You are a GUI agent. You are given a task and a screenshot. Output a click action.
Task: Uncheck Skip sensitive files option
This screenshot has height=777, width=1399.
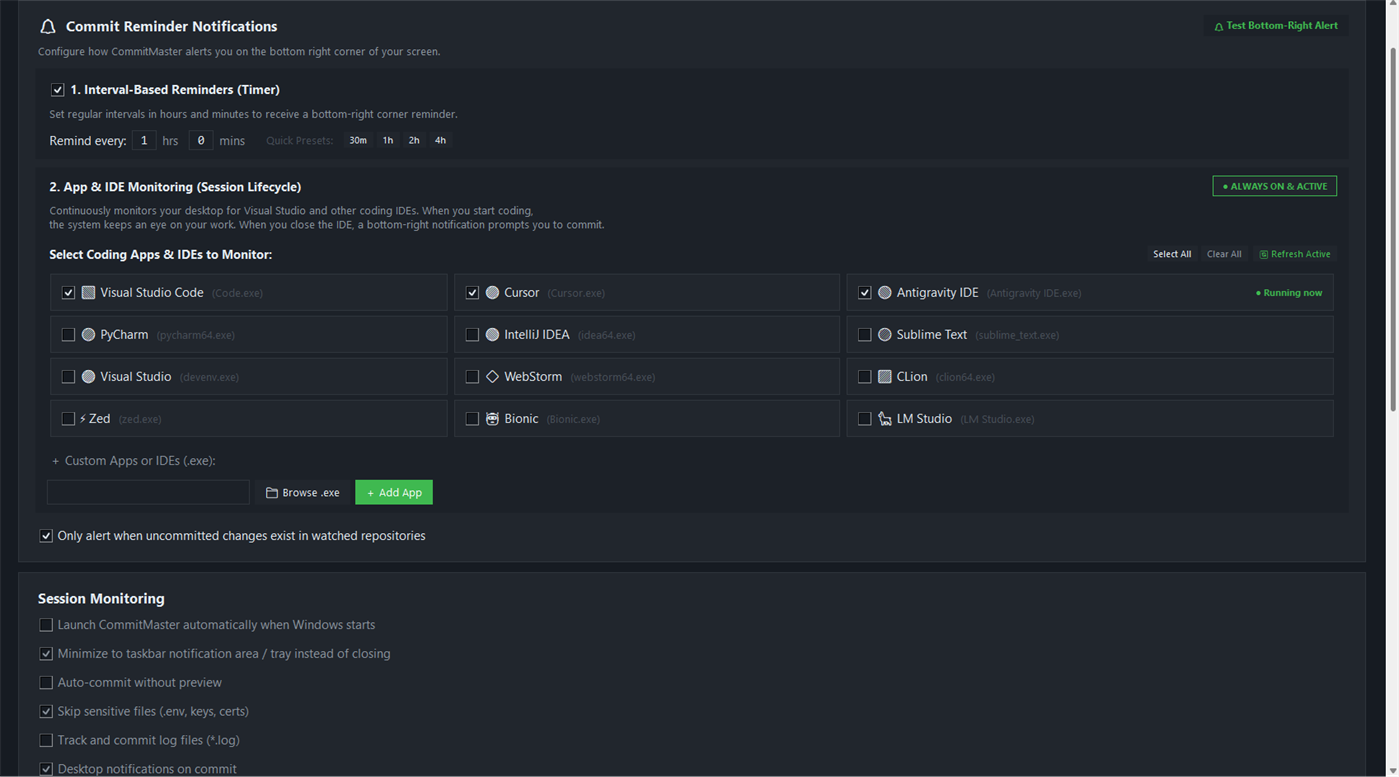46,712
